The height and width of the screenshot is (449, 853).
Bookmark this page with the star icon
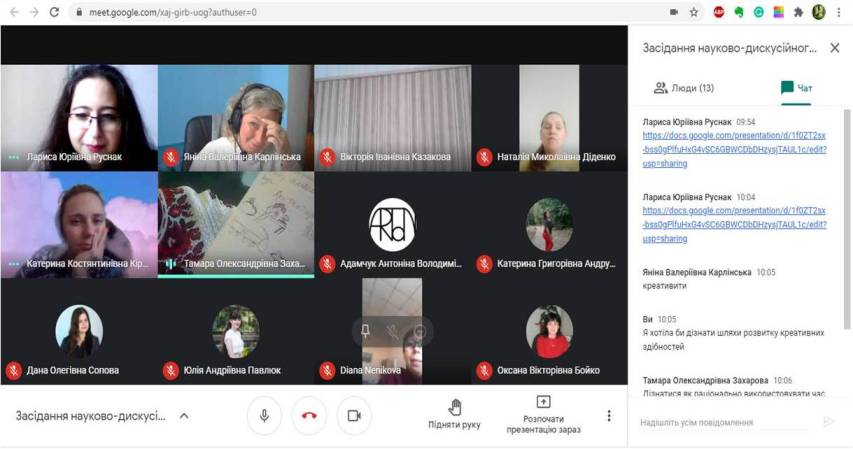[694, 12]
